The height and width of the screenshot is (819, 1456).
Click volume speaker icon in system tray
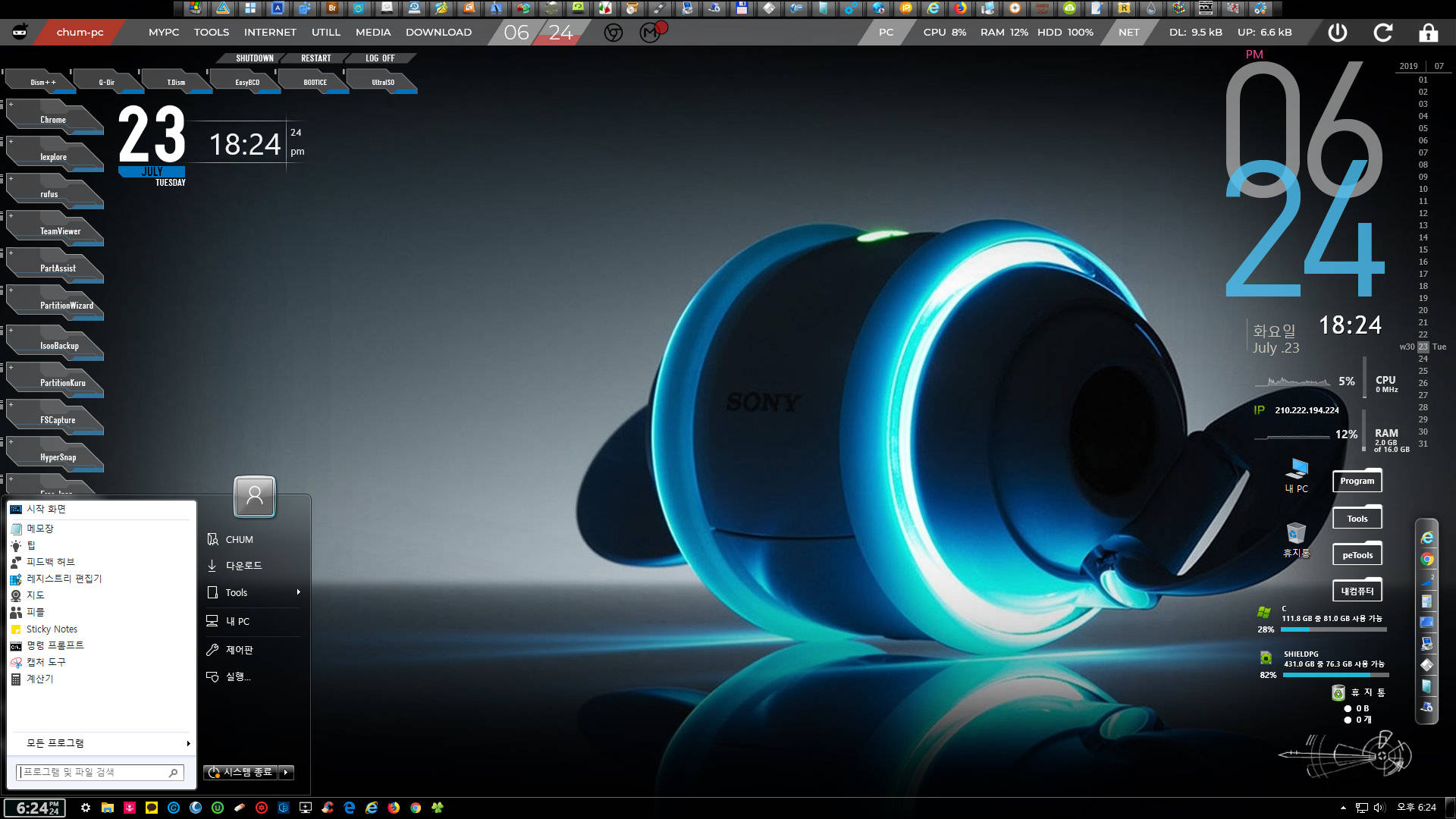[x=1379, y=808]
